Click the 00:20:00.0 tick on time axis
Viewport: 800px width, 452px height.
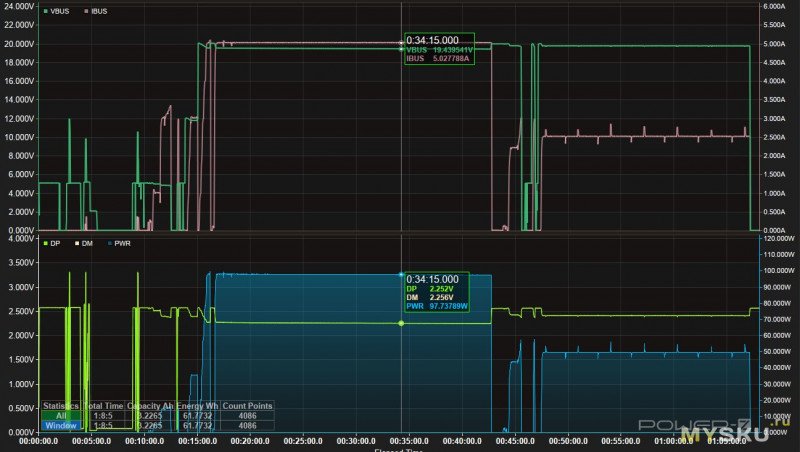pyautogui.click(x=250, y=439)
